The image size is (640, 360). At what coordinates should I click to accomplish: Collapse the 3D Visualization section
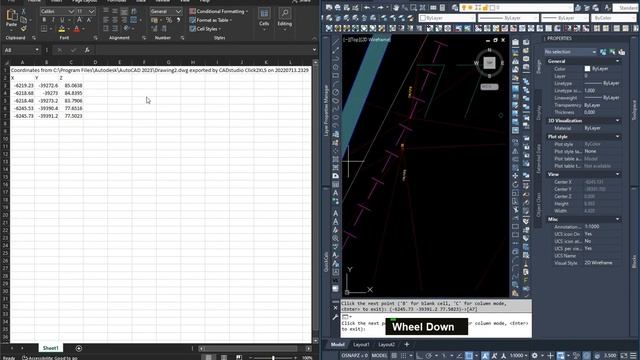617,120
